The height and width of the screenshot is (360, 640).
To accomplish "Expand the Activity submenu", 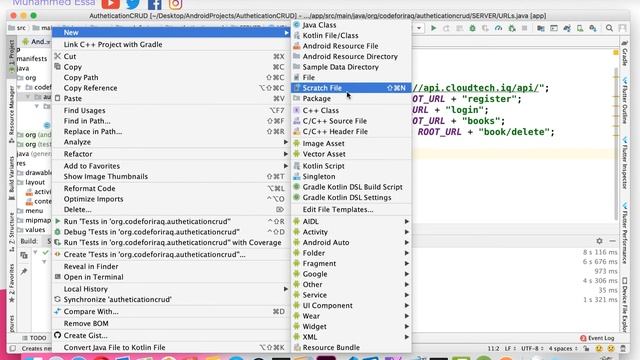I will [x=351, y=232].
